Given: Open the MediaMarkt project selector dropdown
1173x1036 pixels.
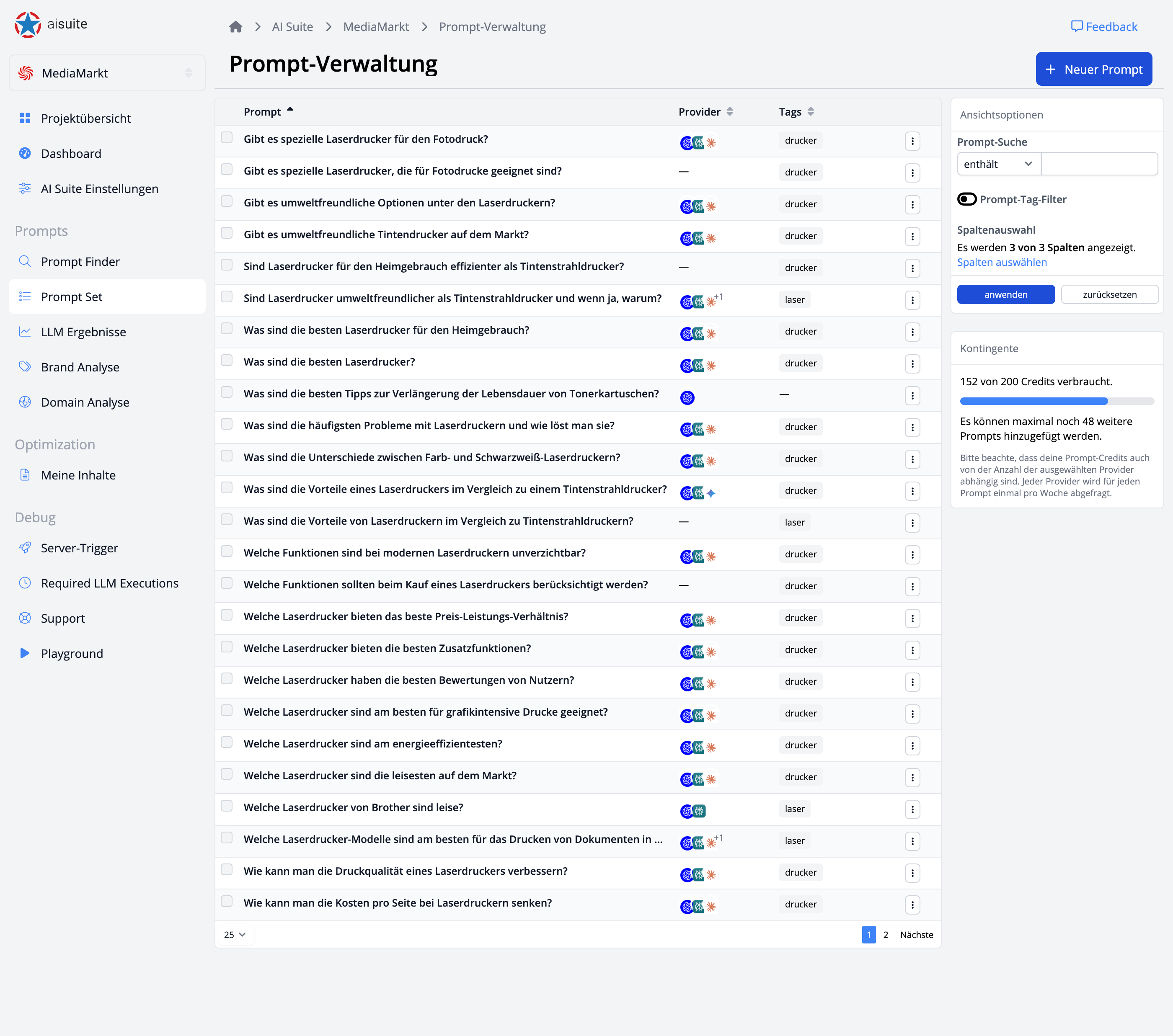Looking at the screenshot, I should tap(107, 73).
